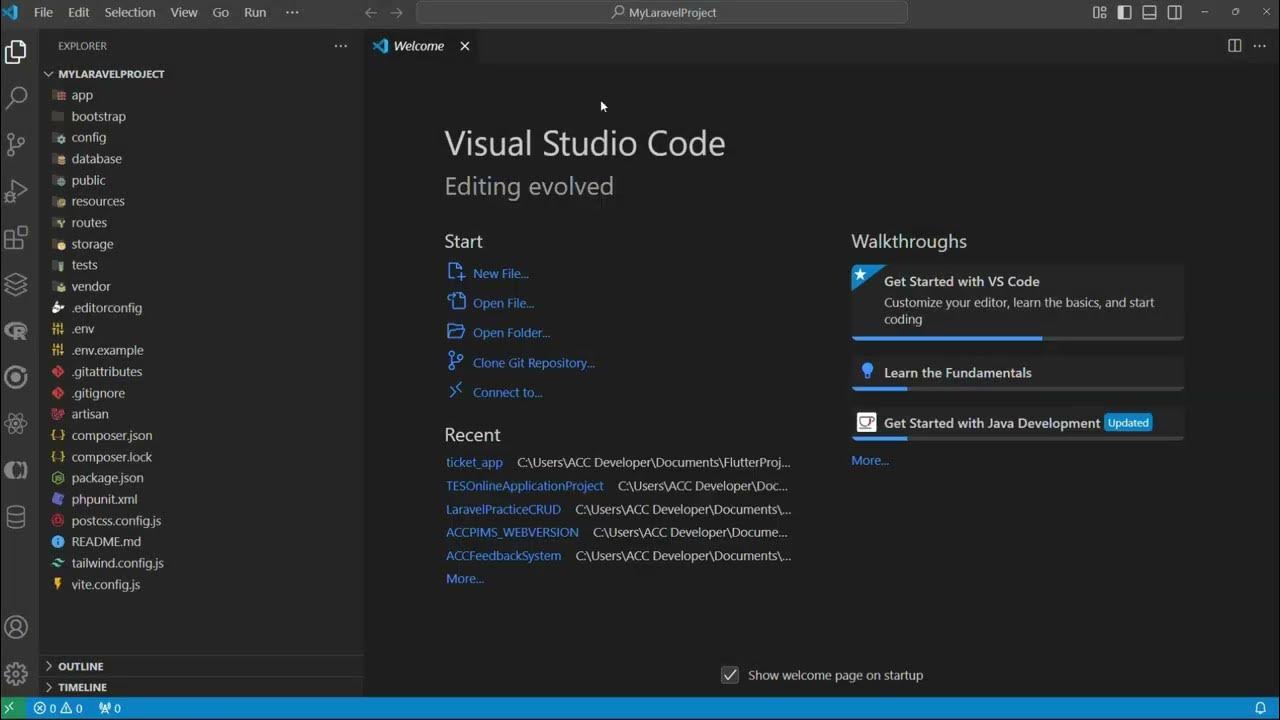The image size is (1280, 720).
Task: Toggle the bottom panel layout button
Action: point(1150,13)
